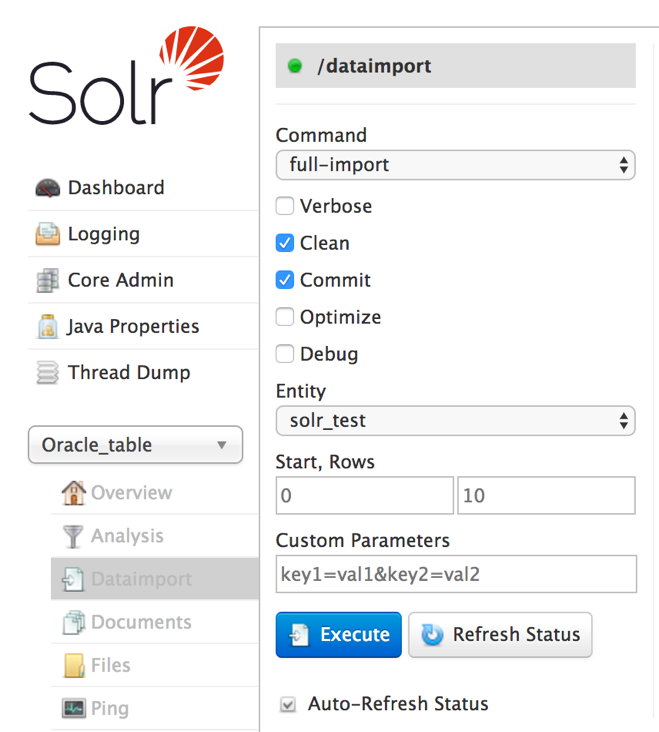Click the Custom Parameters input field
The image size is (659, 732).
coord(456,575)
